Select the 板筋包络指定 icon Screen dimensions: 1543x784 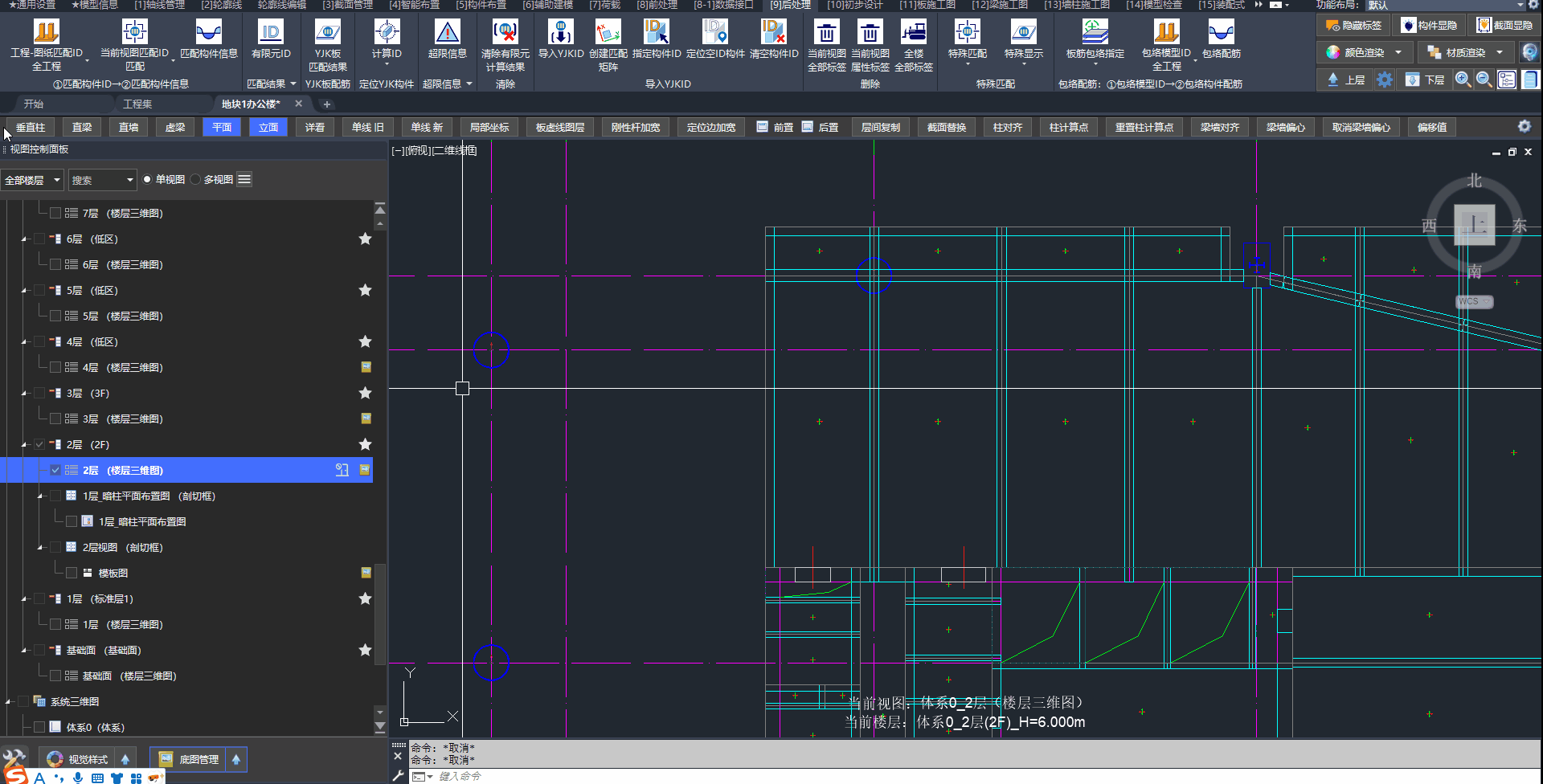1095,33
